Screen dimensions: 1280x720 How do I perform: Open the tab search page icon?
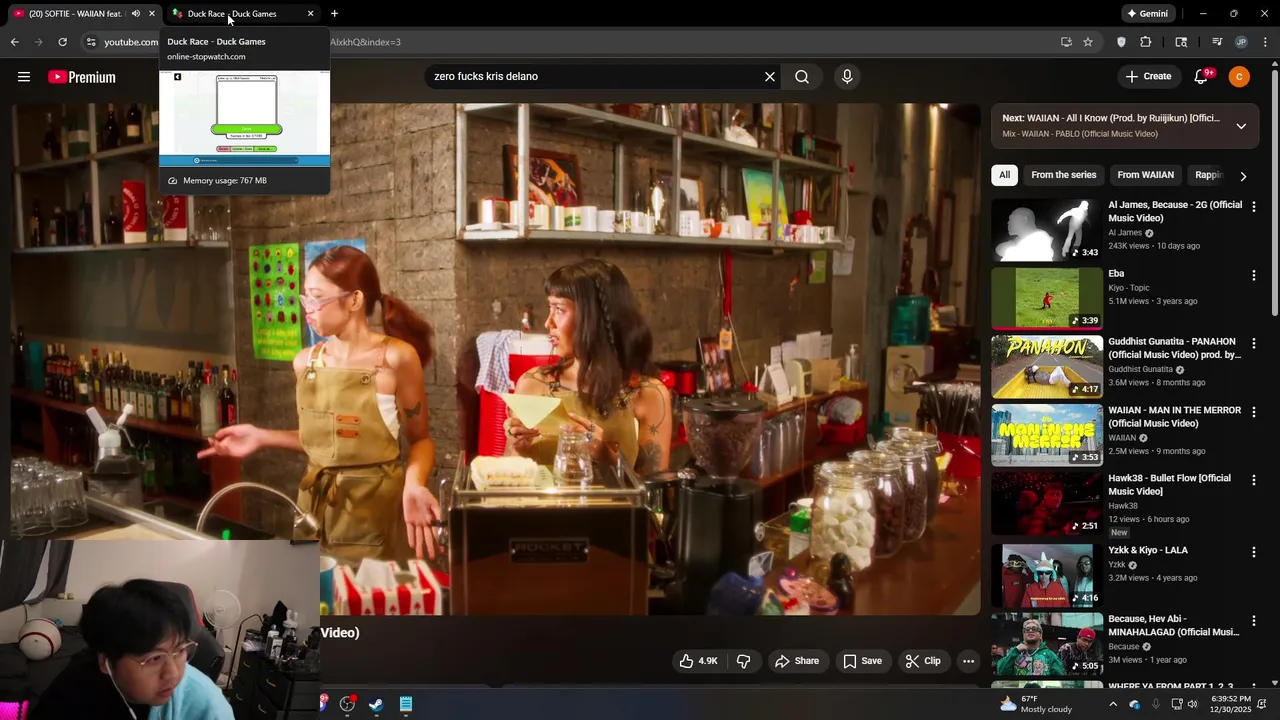1181,42
